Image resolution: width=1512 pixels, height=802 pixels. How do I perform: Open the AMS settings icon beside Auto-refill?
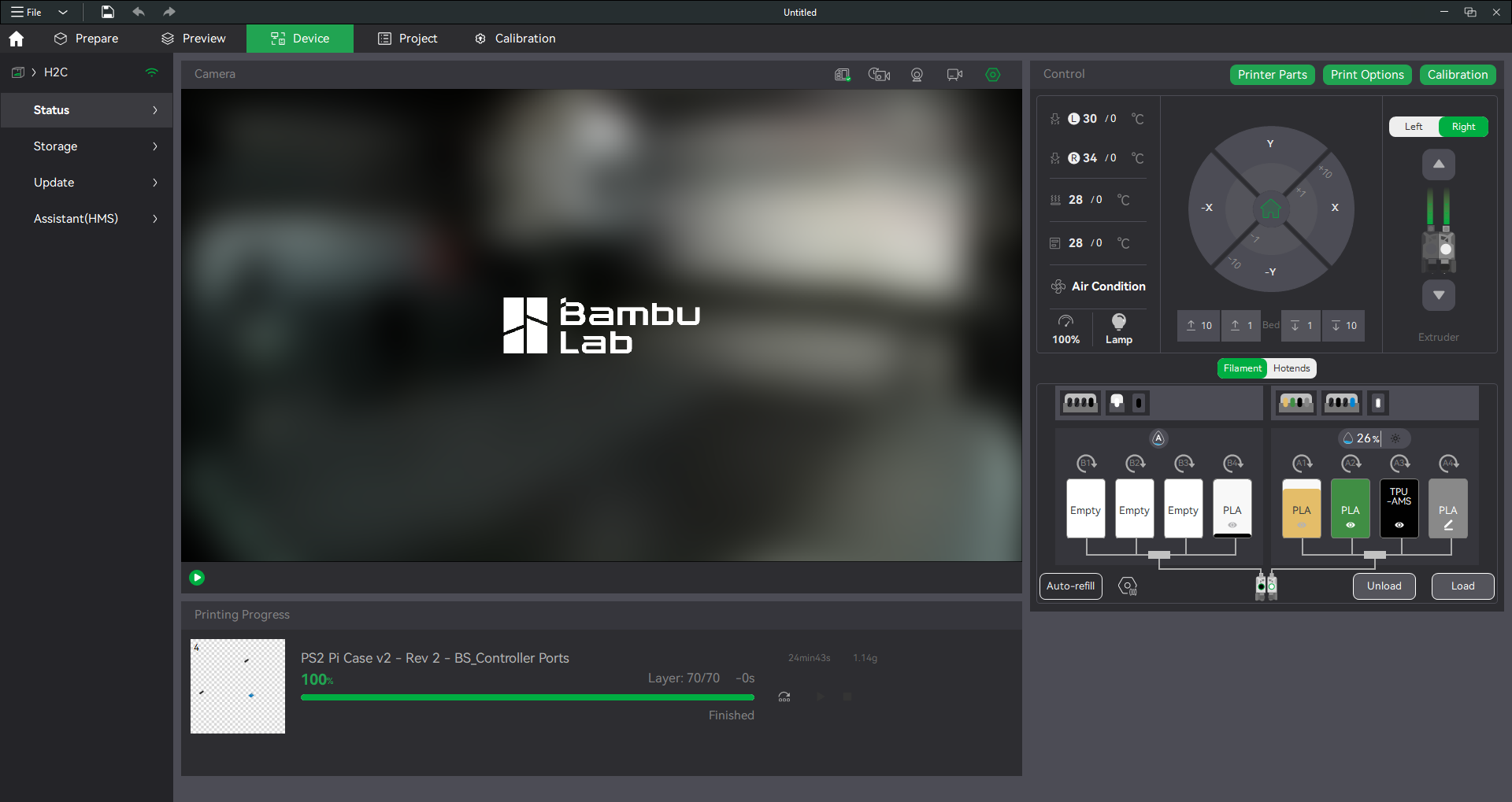pos(1128,586)
